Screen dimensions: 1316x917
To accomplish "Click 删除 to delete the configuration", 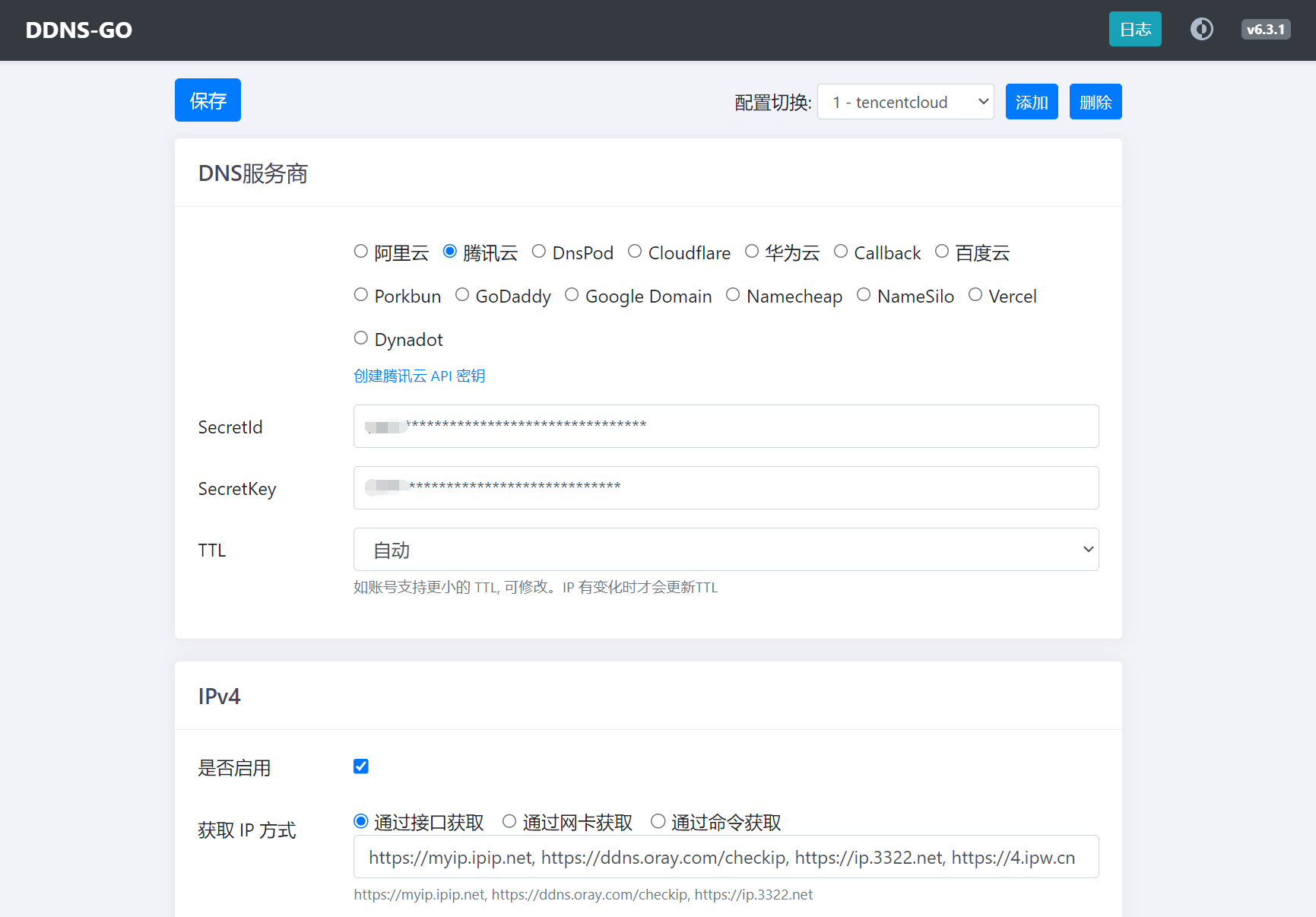I will (1095, 102).
